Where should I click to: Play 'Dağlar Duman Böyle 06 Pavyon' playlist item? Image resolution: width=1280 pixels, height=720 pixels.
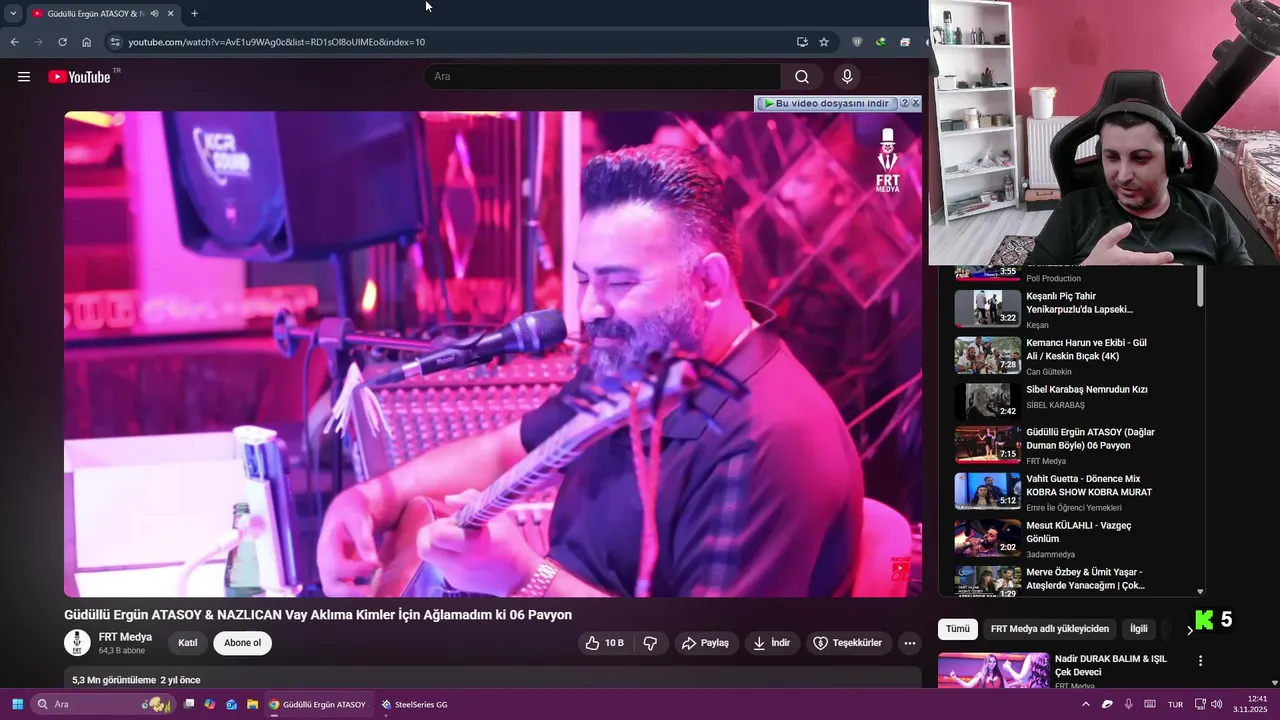click(x=1070, y=445)
